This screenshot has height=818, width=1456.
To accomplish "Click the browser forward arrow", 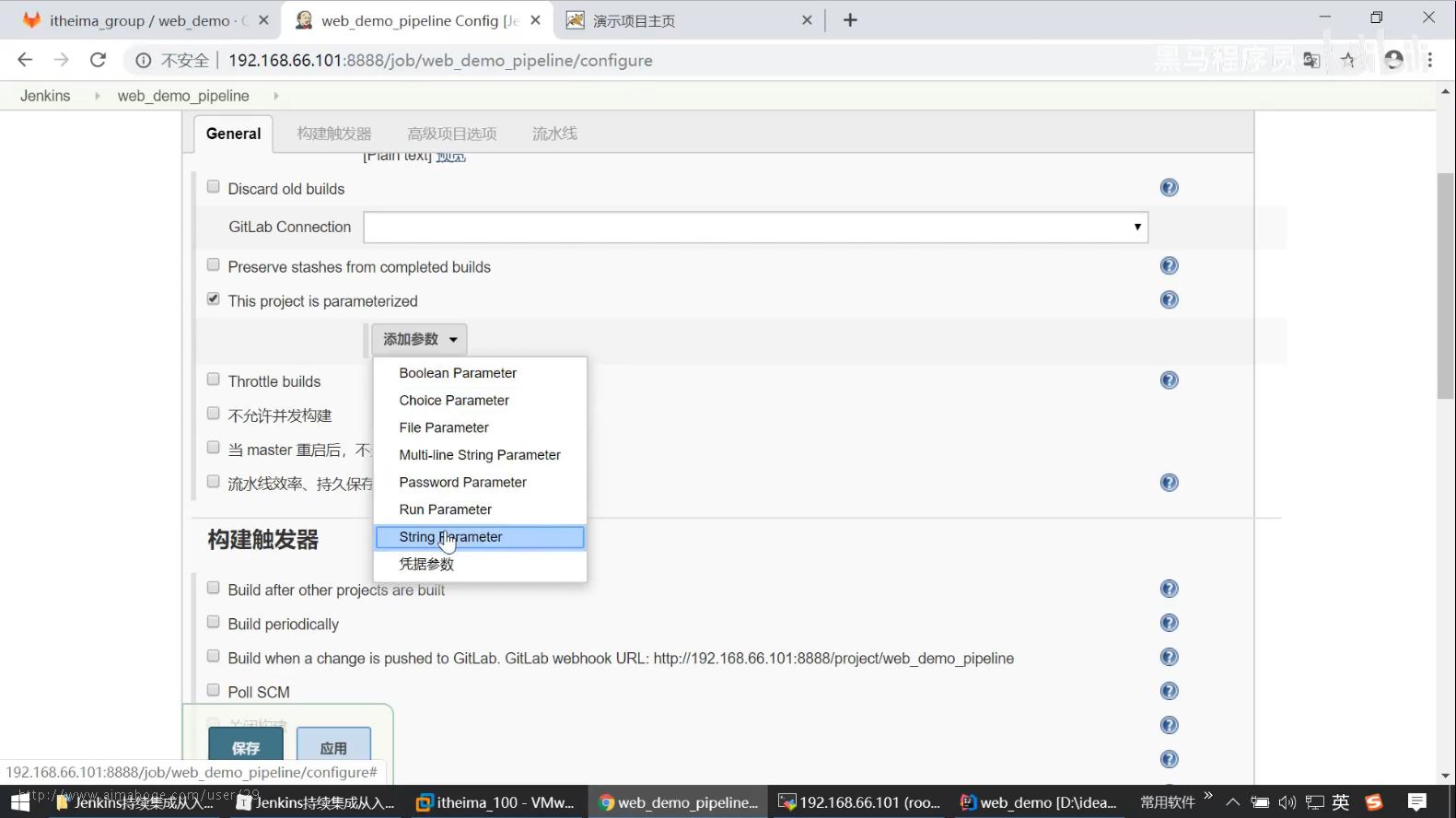I will pos(62,60).
